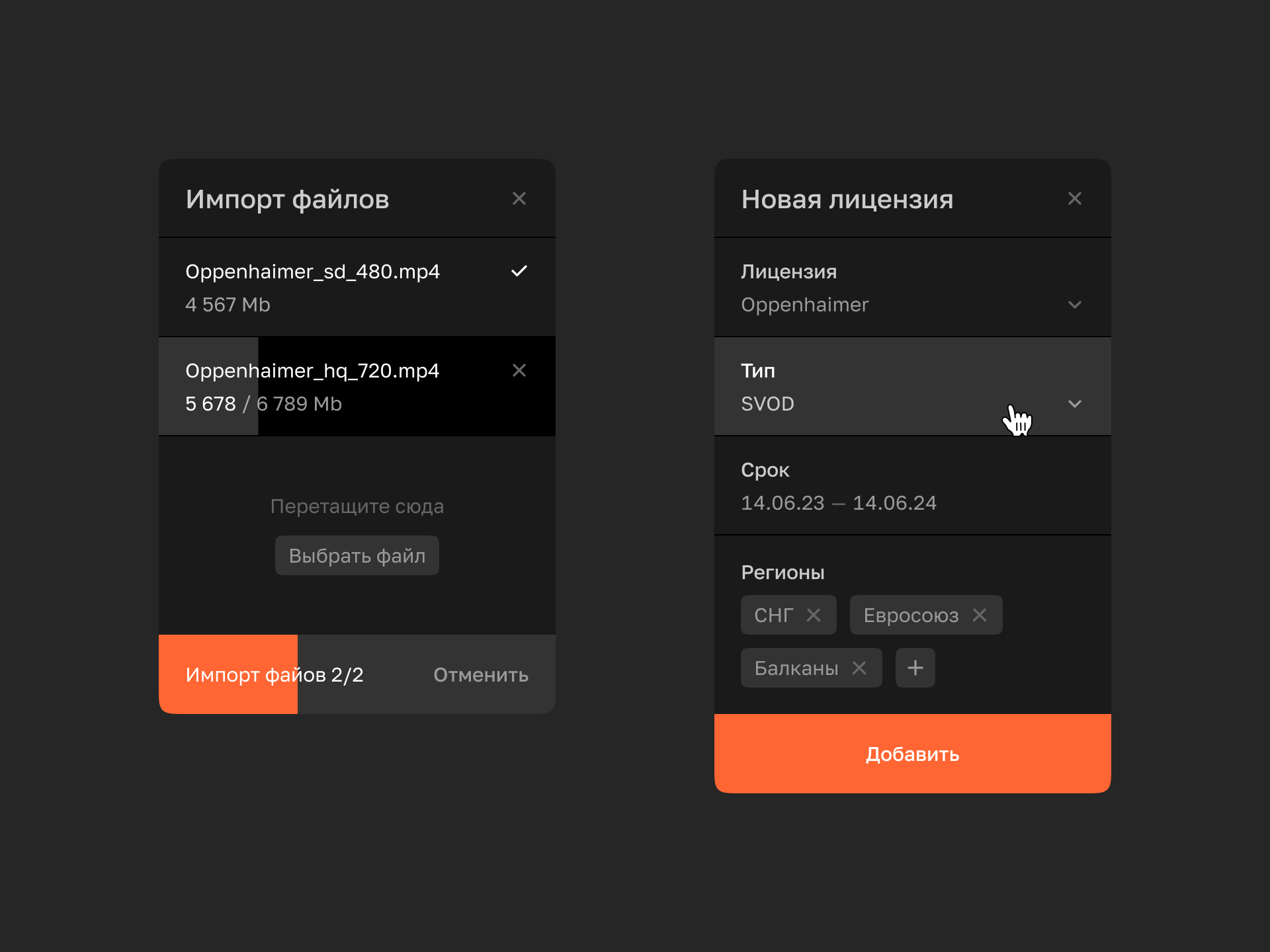The width and height of the screenshot is (1270, 952).
Task: Click the Перетащите сюда drop zone
Action: coord(357,506)
